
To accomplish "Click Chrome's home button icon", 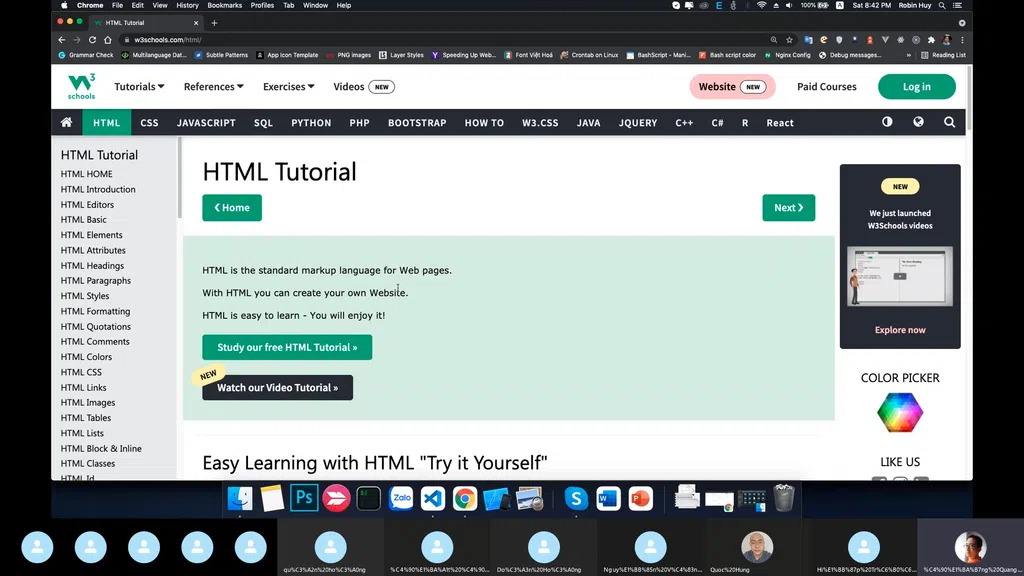I will click(x=108, y=40).
